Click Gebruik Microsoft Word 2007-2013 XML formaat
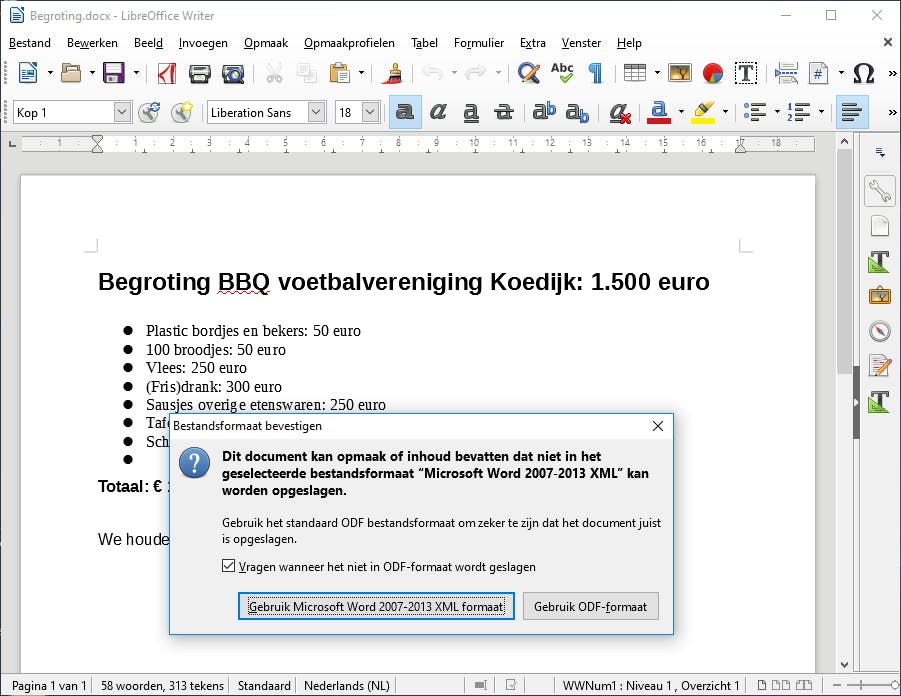The width and height of the screenshot is (901, 696). click(376, 606)
